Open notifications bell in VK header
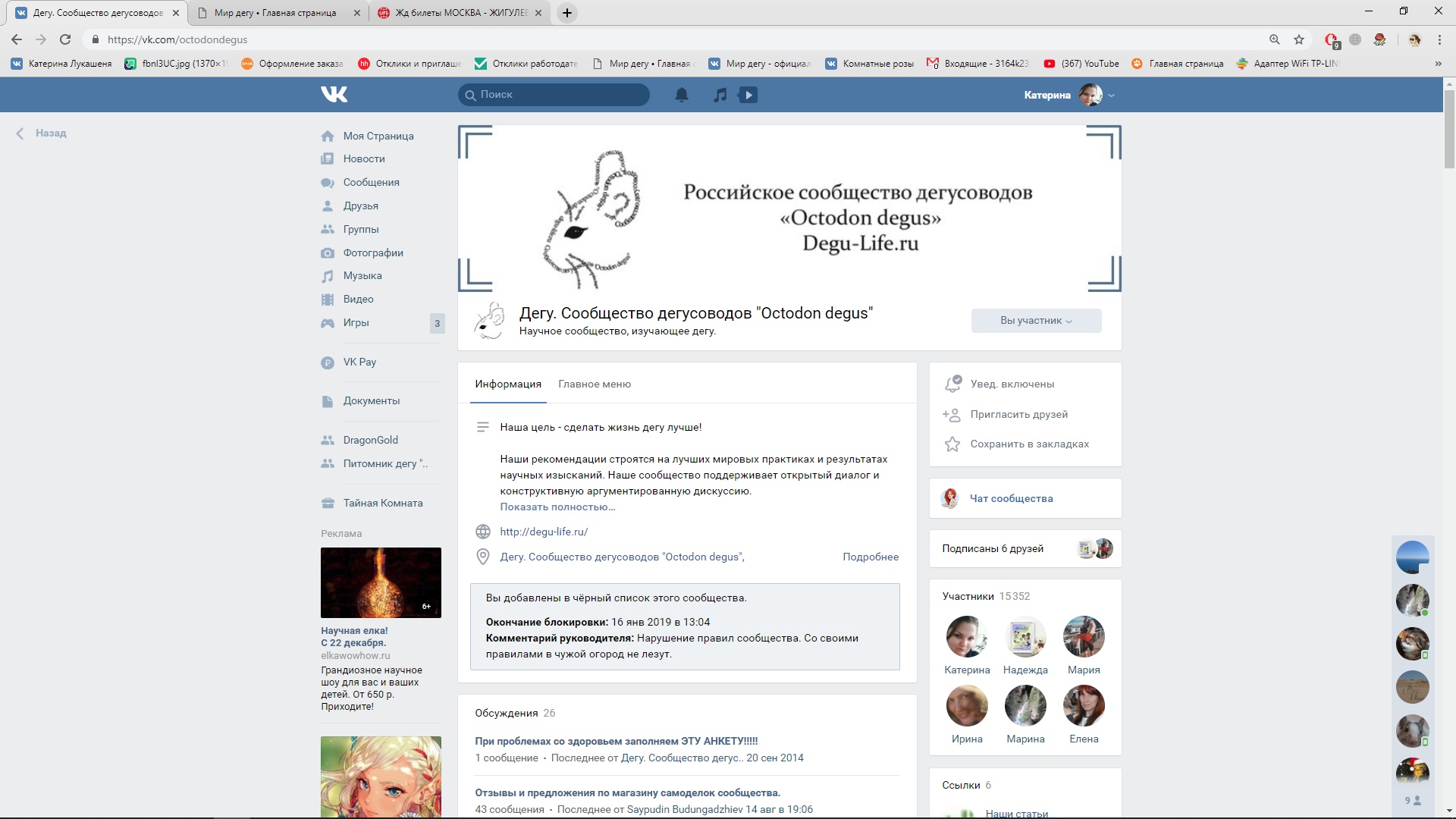This screenshot has width=1456, height=819. (682, 95)
